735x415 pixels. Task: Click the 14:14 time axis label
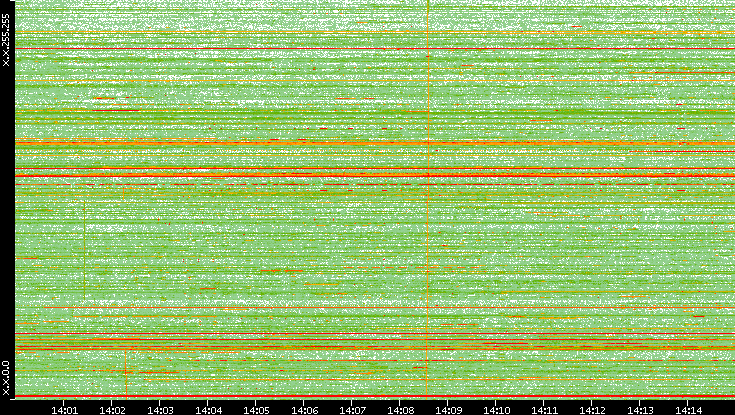(688, 410)
